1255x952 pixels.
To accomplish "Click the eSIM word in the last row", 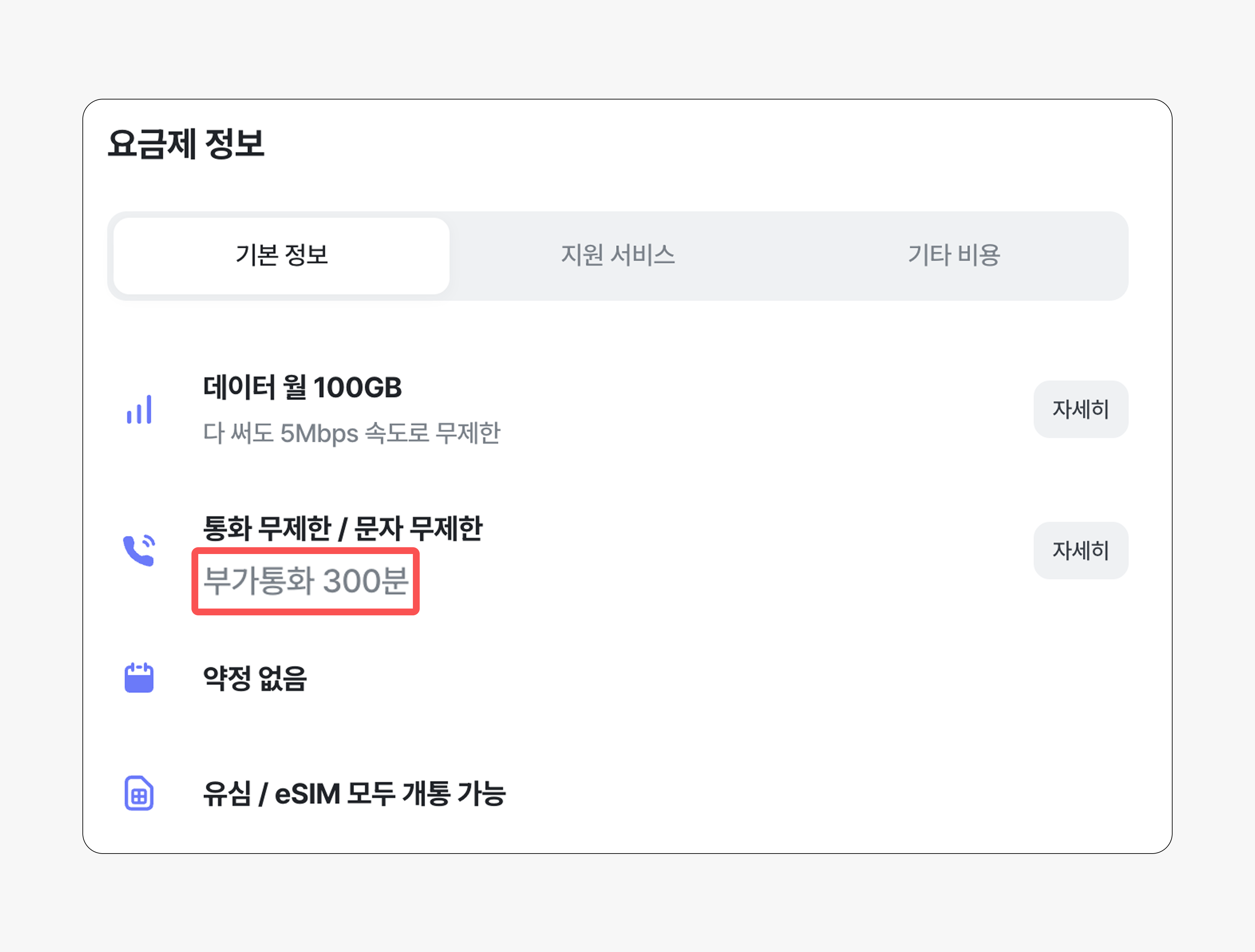I will (308, 794).
